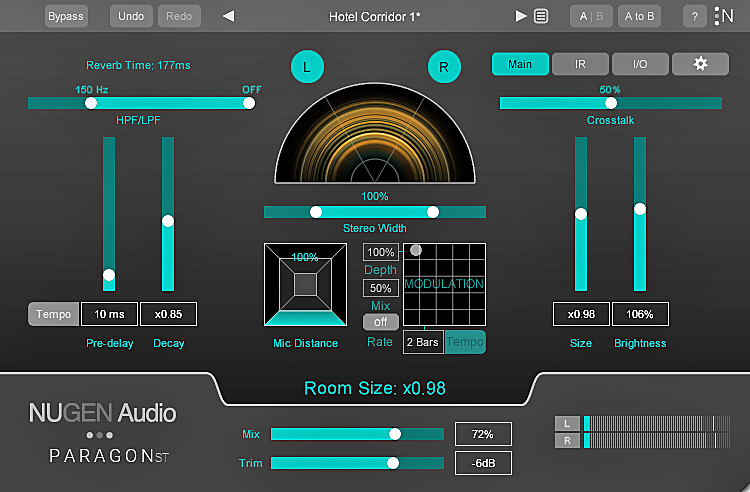The width and height of the screenshot is (750, 492).
Task: Click the x0.98 Size value field
Action: click(x=581, y=314)
